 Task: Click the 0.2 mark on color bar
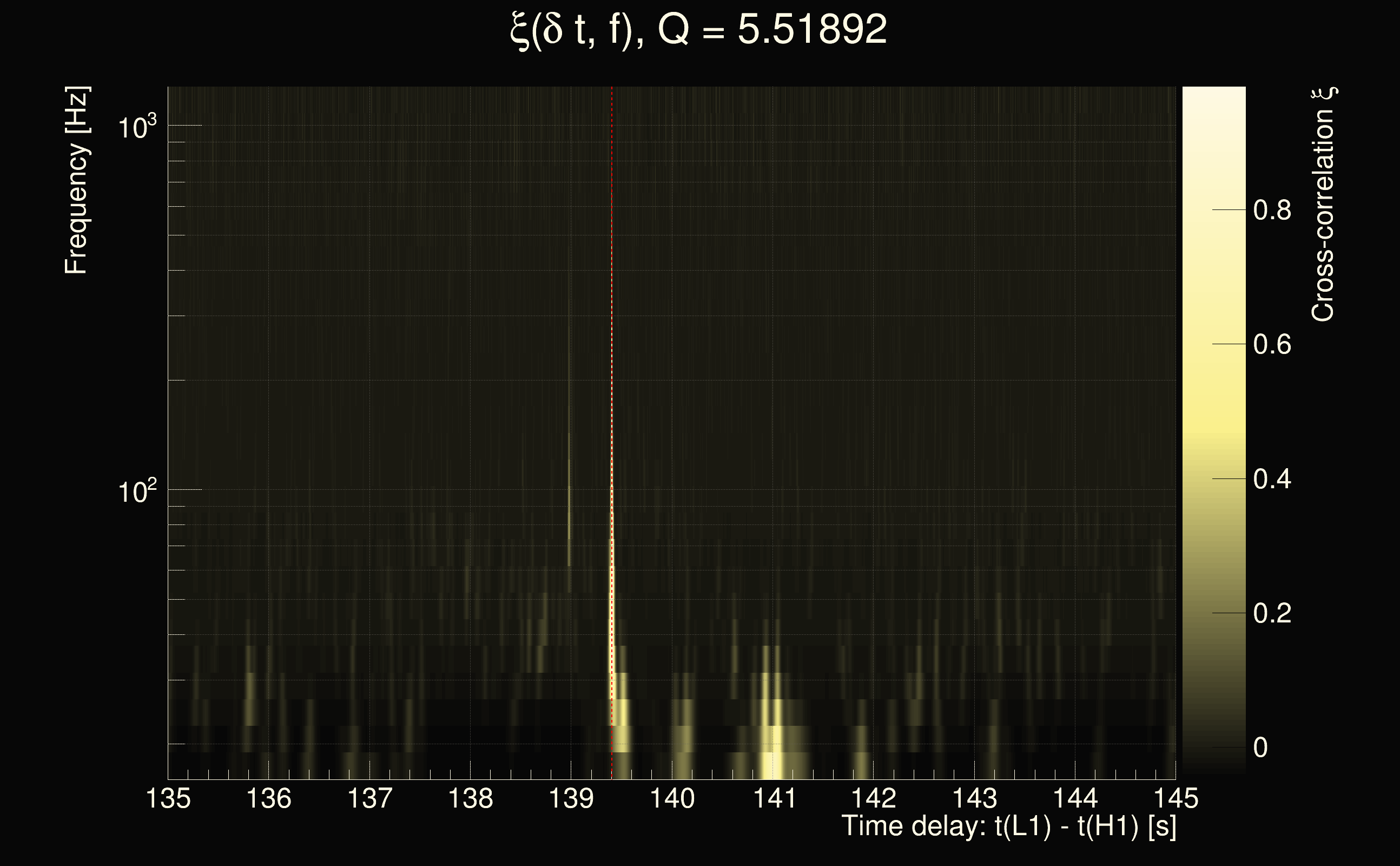pyautogui.click(x=1272, y=613)
